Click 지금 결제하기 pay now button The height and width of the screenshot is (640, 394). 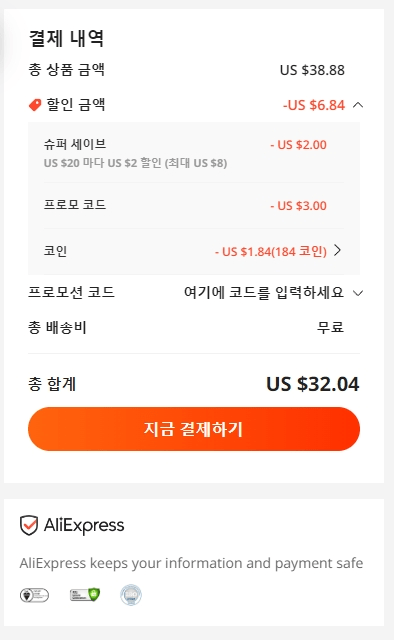[194, 429]
